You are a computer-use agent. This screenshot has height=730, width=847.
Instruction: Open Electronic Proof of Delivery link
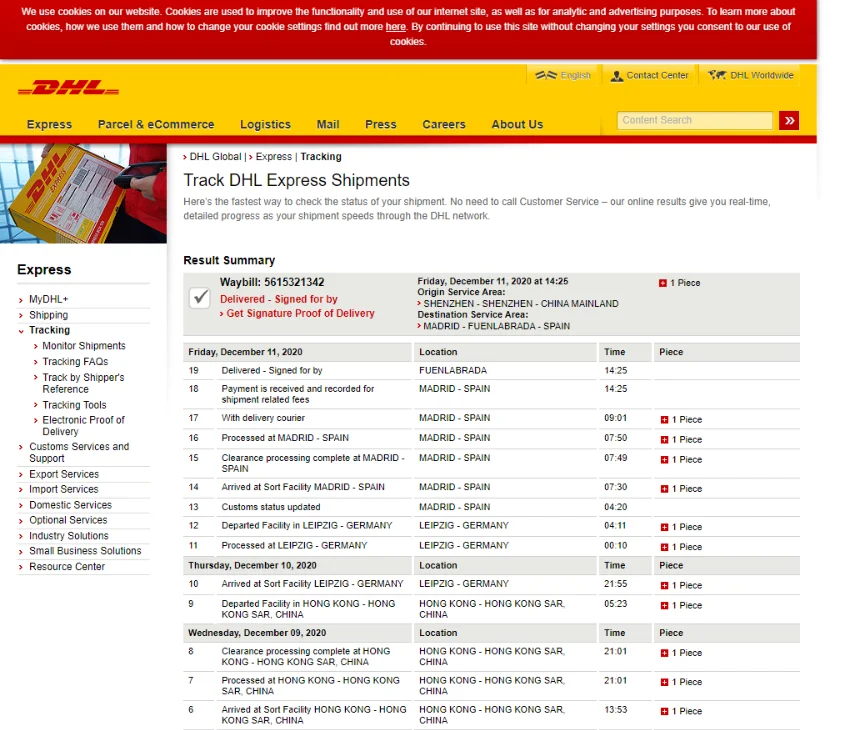pyautogui.click(x=83, y=426)
